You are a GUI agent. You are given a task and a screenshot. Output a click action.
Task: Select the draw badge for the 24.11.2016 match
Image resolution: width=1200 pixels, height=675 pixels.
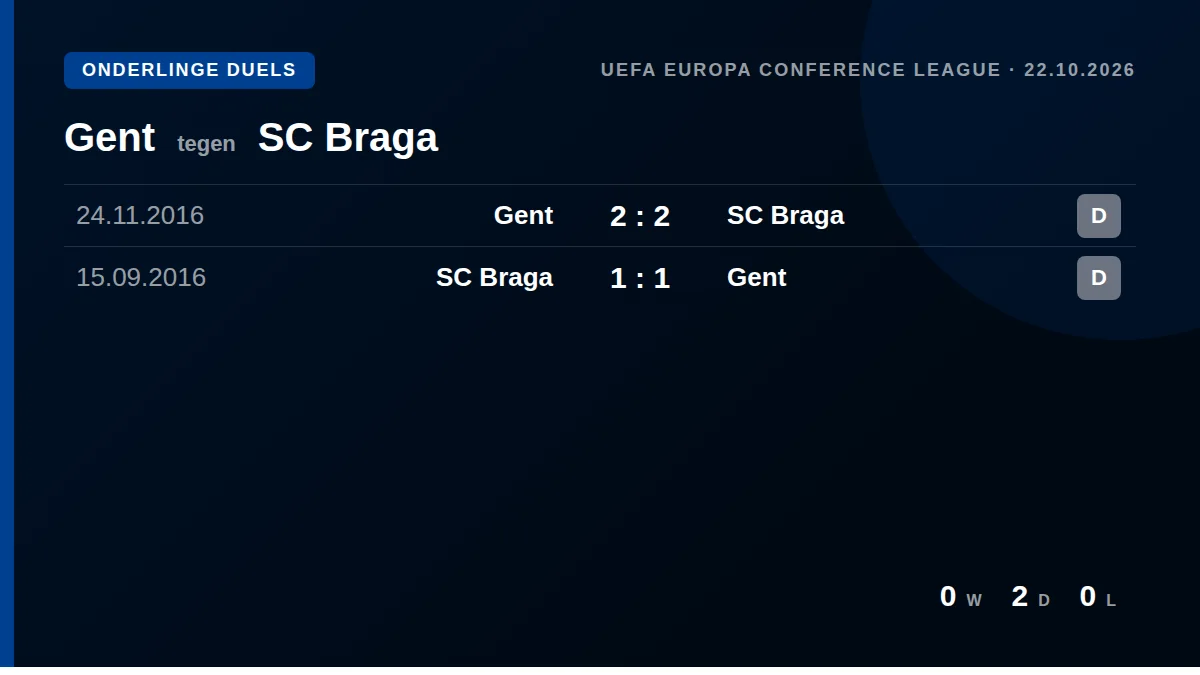pyautogui.click(x=1098, y=216)
